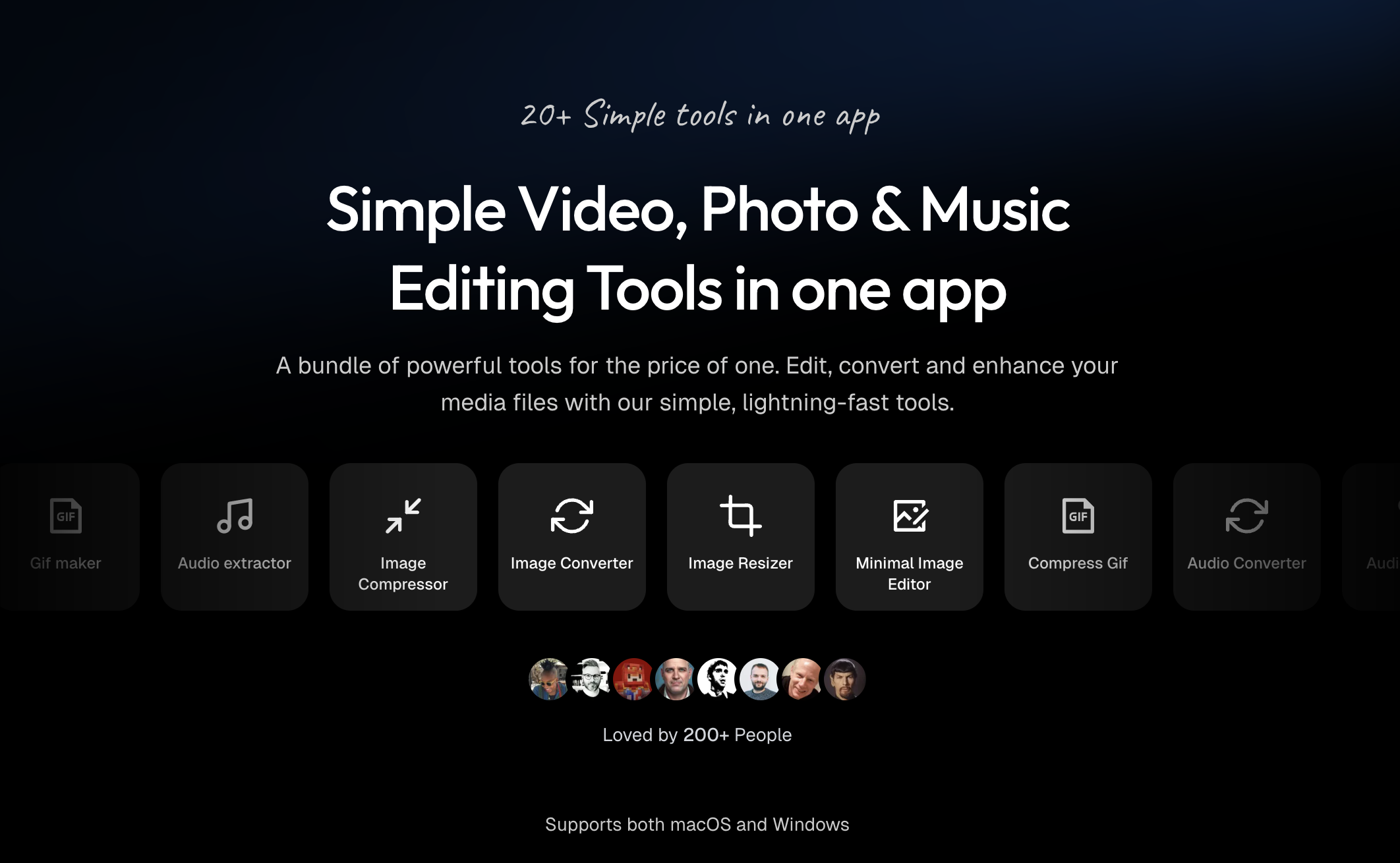Expand partially visible left Gif maker card

(64, 536)
